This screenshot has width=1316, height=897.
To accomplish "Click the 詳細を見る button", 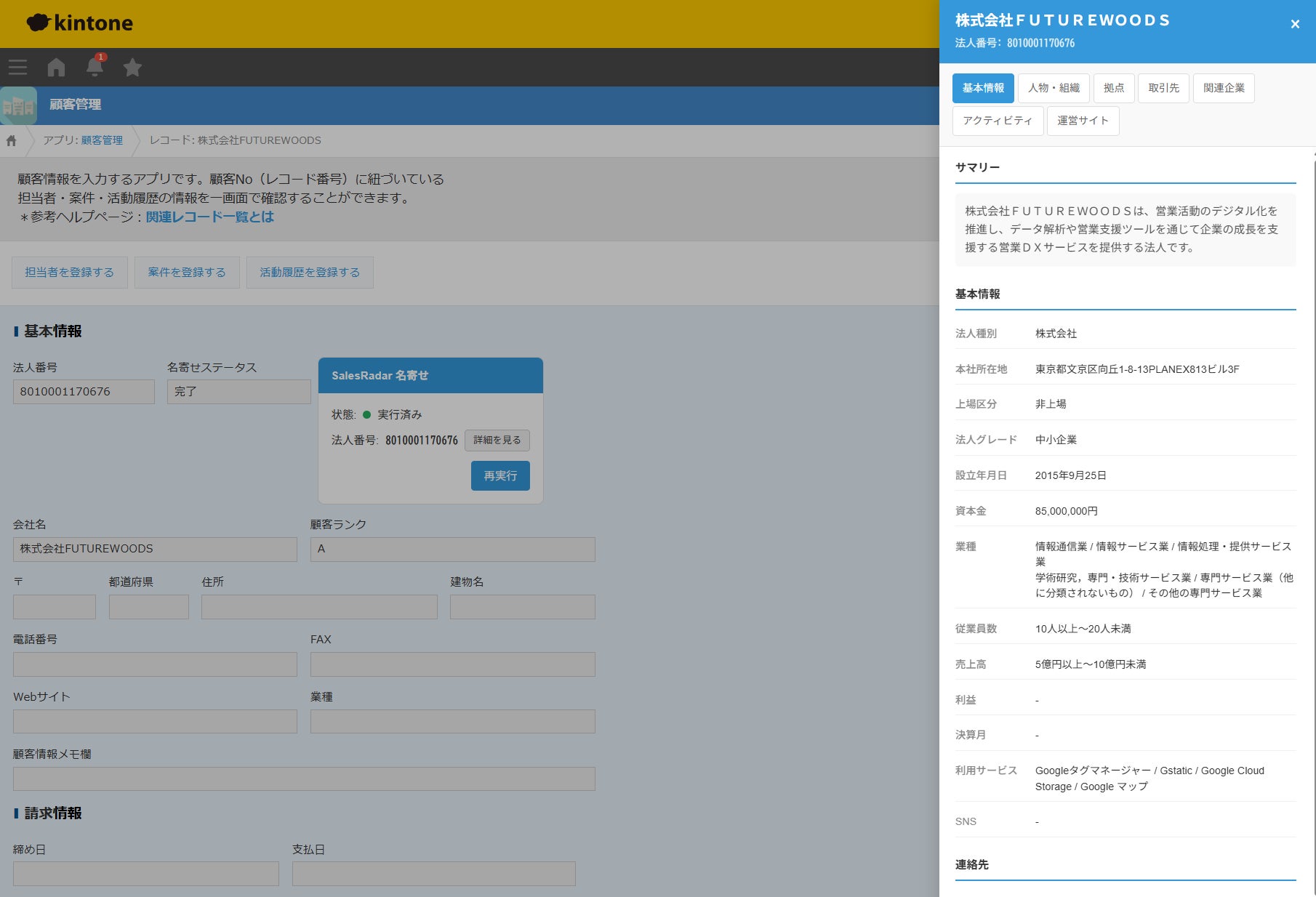I will coord(497,441).
